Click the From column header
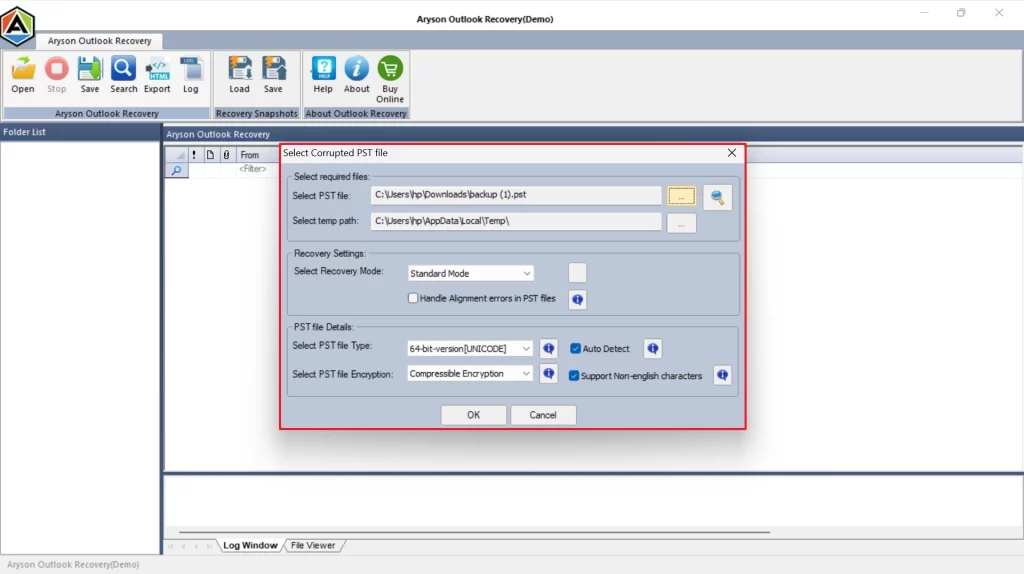The width and height of the screenshot is (1024, 574). click(x=257, y=155)
